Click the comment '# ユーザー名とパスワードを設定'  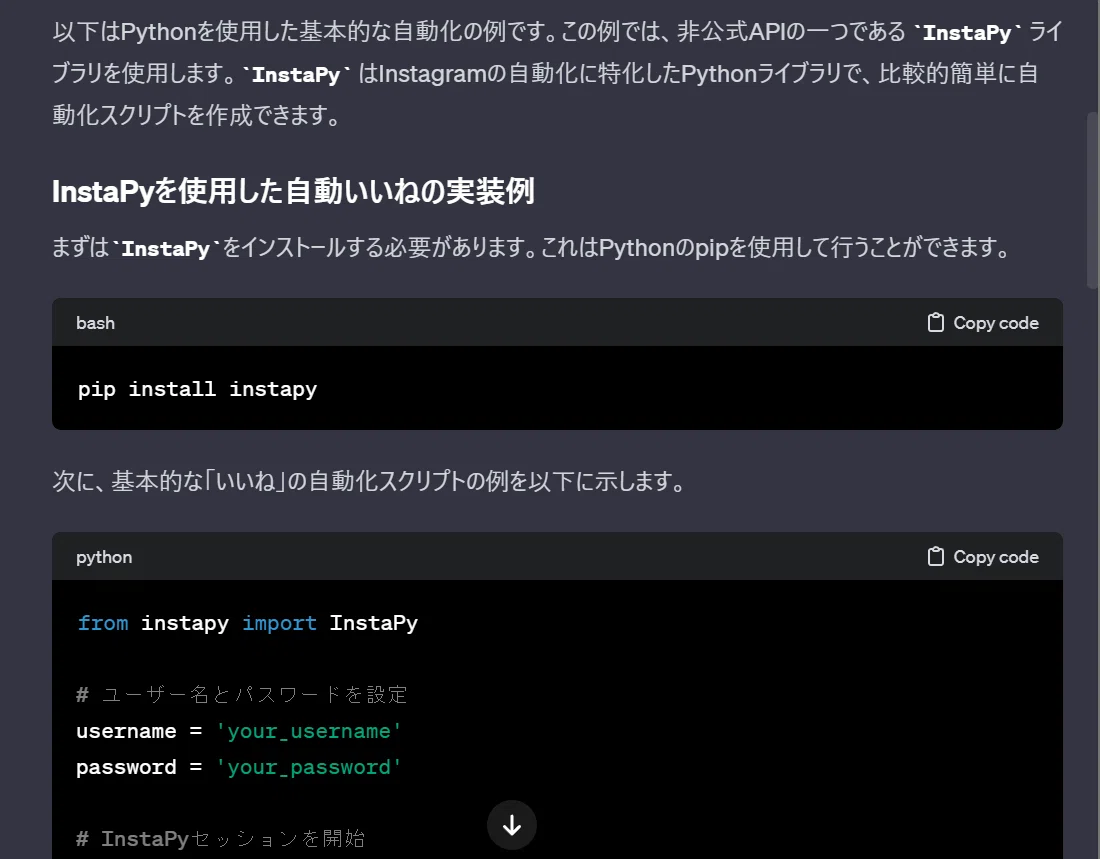click(242, 695)
